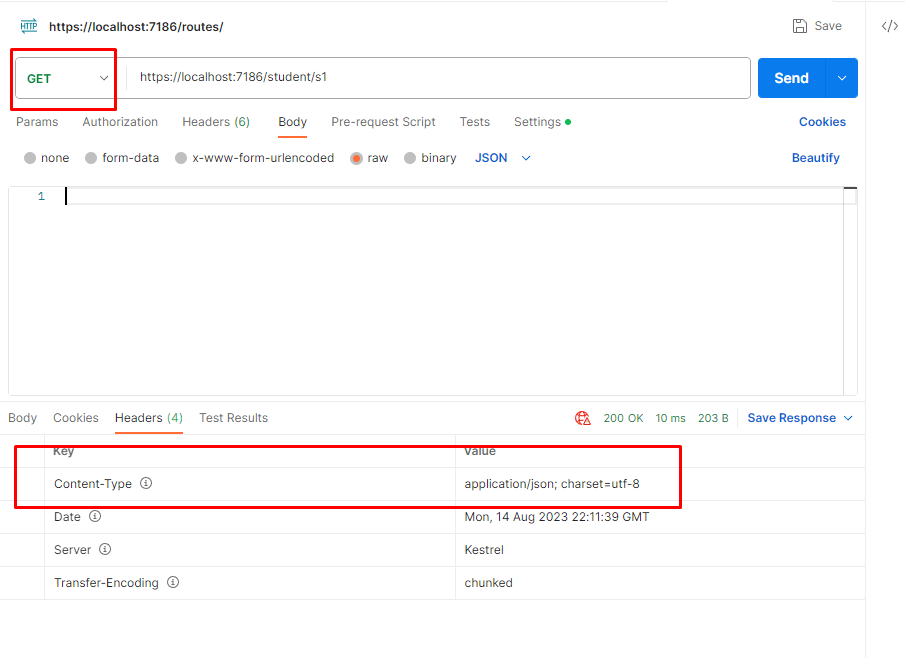Open the Pre-request Script tab
905x658 pixels.
pos(383,122)
